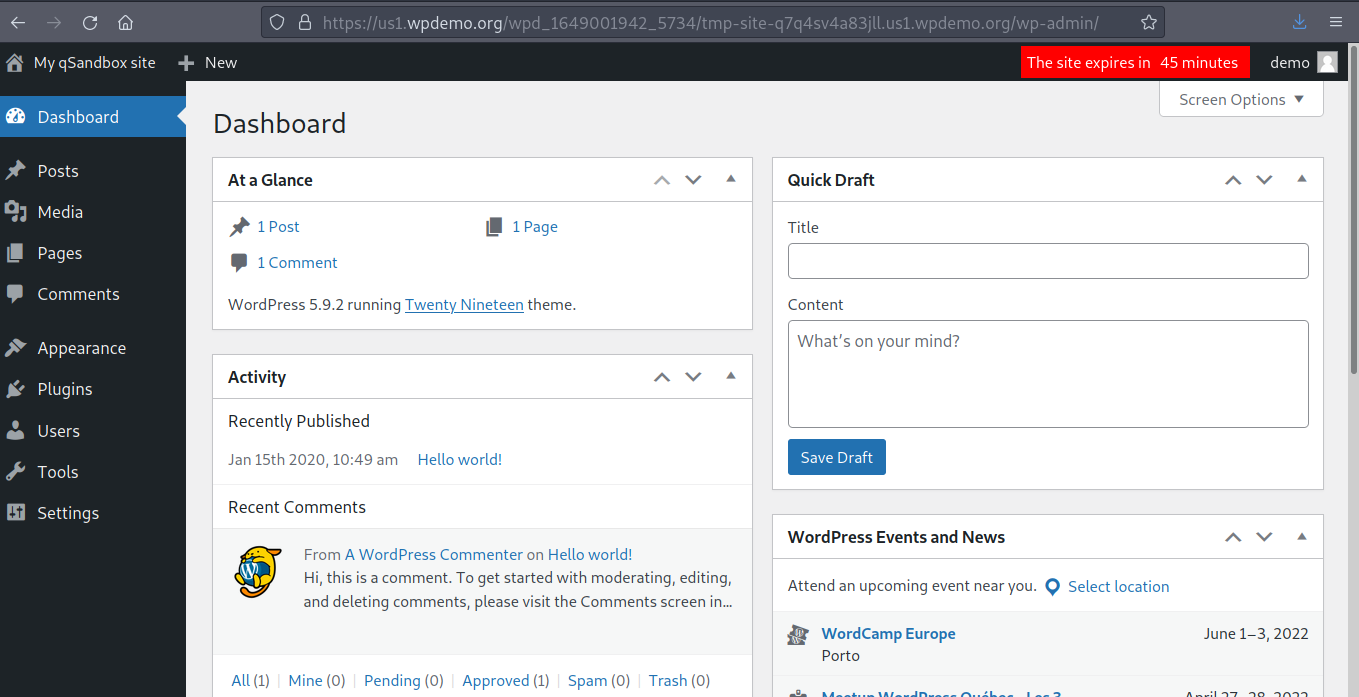1359x697 pixels.
Task: Click the browser home icon
Action: point(125,22)
